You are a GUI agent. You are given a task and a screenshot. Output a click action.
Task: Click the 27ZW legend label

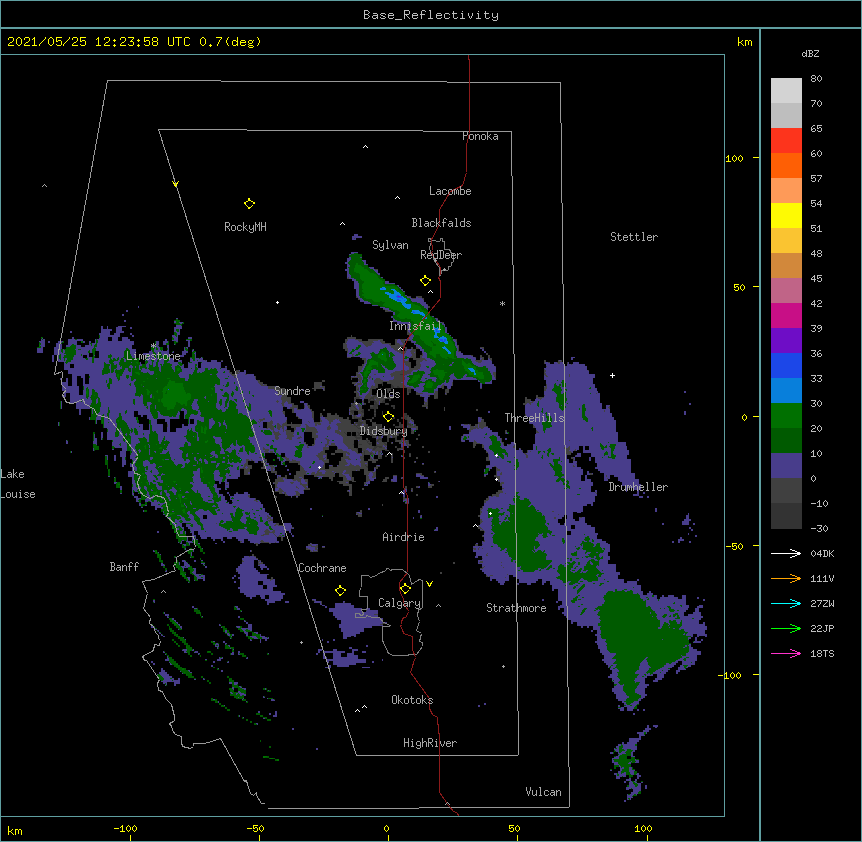click(822, 603)
